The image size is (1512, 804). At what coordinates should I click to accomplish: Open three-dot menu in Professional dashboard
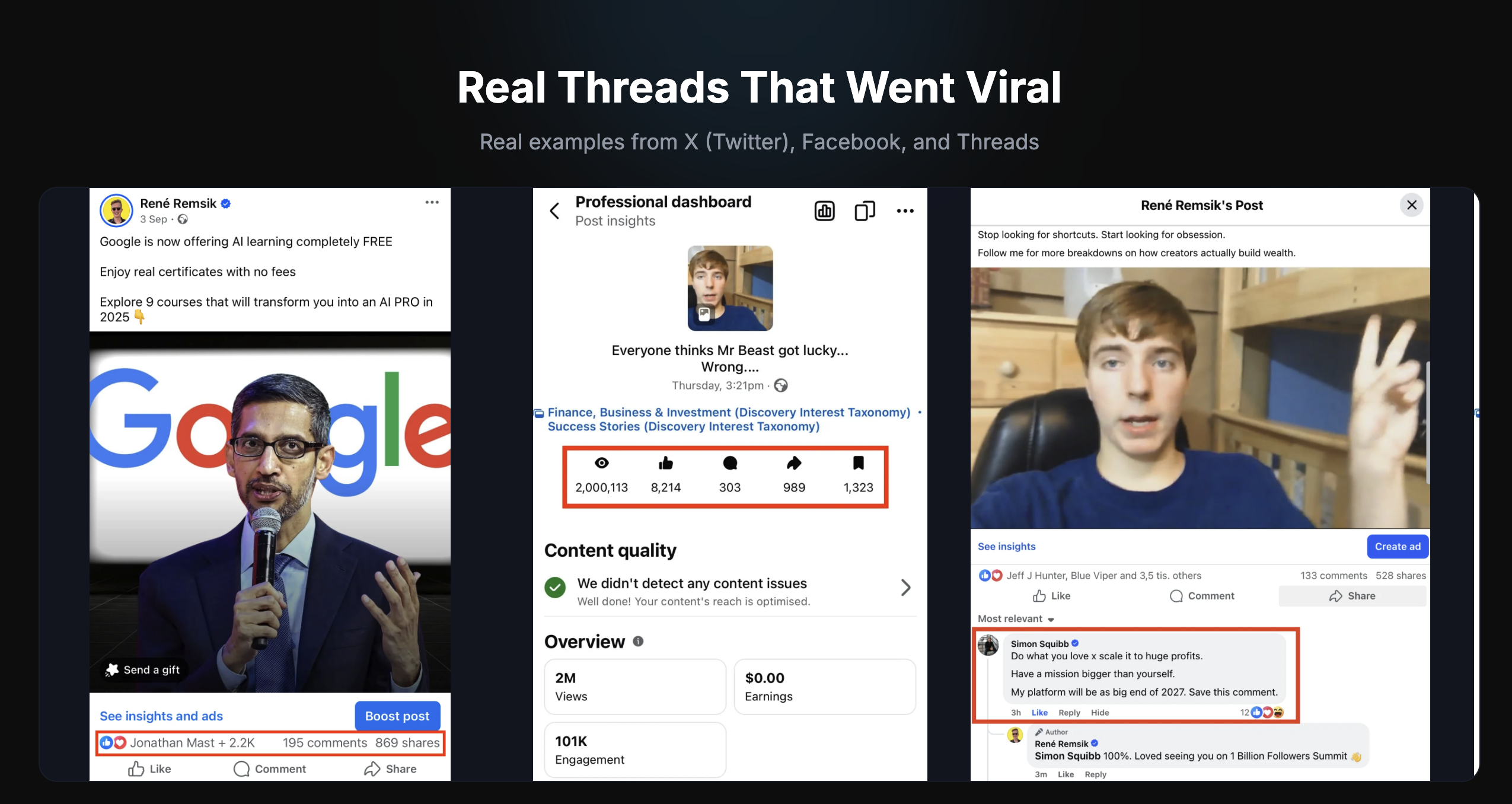point(905,211)
